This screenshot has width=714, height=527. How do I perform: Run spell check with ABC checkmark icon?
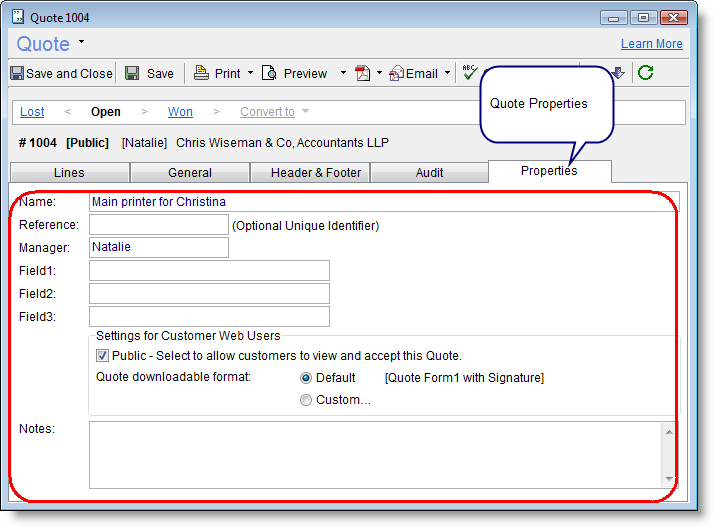pyautogui.click(x=469, y=72)
